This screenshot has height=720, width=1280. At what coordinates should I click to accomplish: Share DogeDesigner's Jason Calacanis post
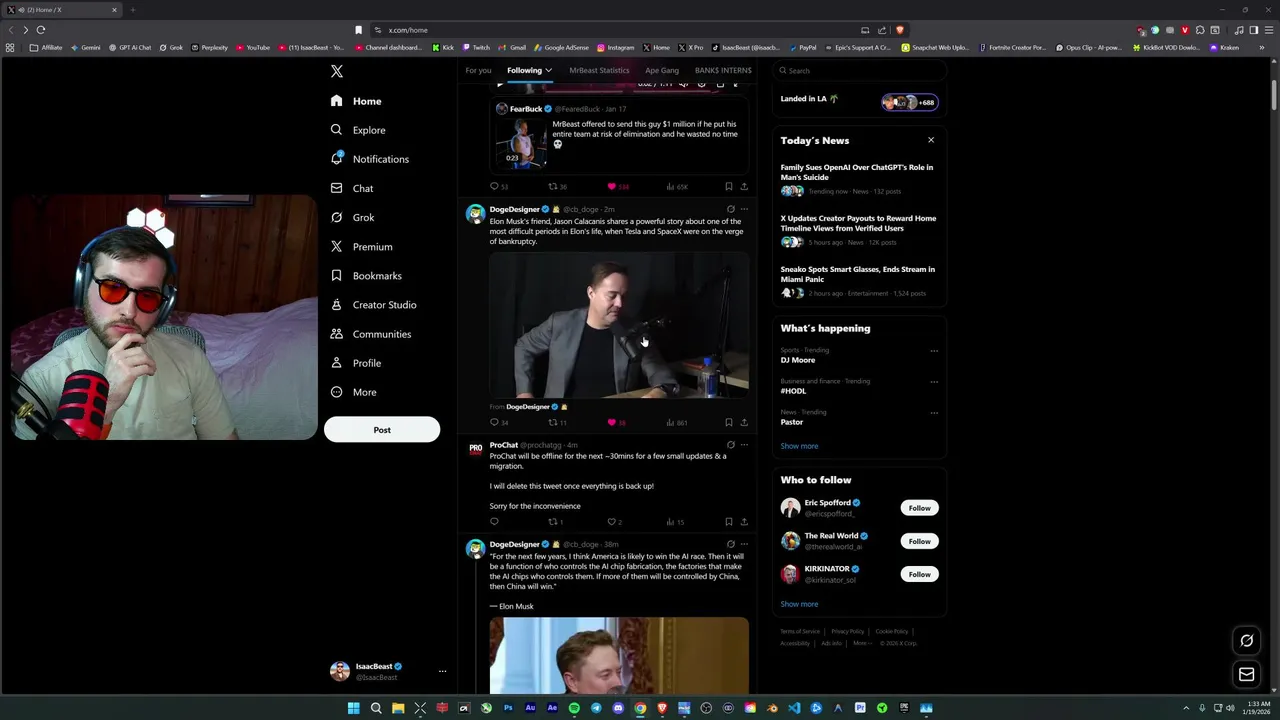click(x=744, y=422)
